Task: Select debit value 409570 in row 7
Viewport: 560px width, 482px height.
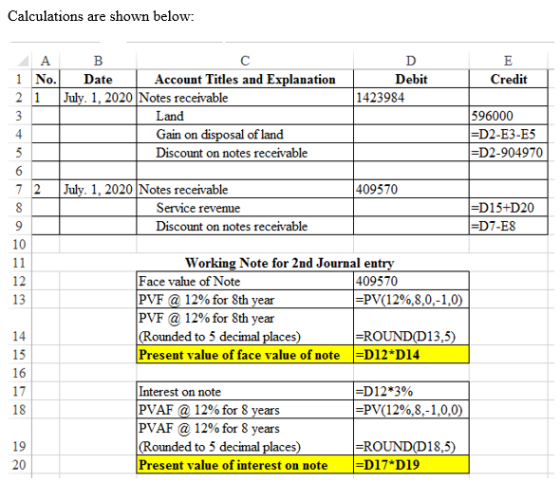Action: pyautogui.click(x=411, y=189)
